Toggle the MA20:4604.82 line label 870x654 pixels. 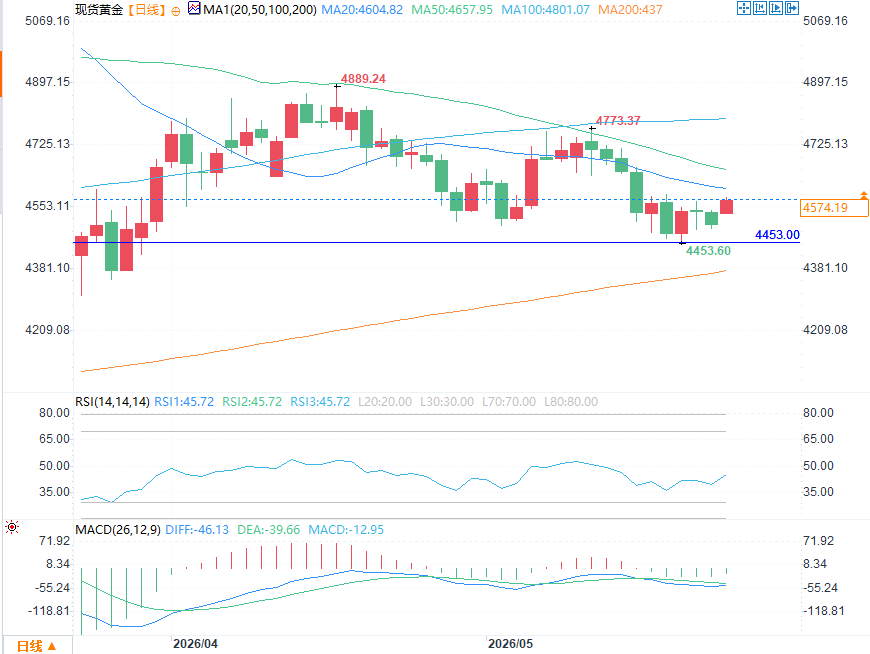pyautogui.click(x=362, y=10)
